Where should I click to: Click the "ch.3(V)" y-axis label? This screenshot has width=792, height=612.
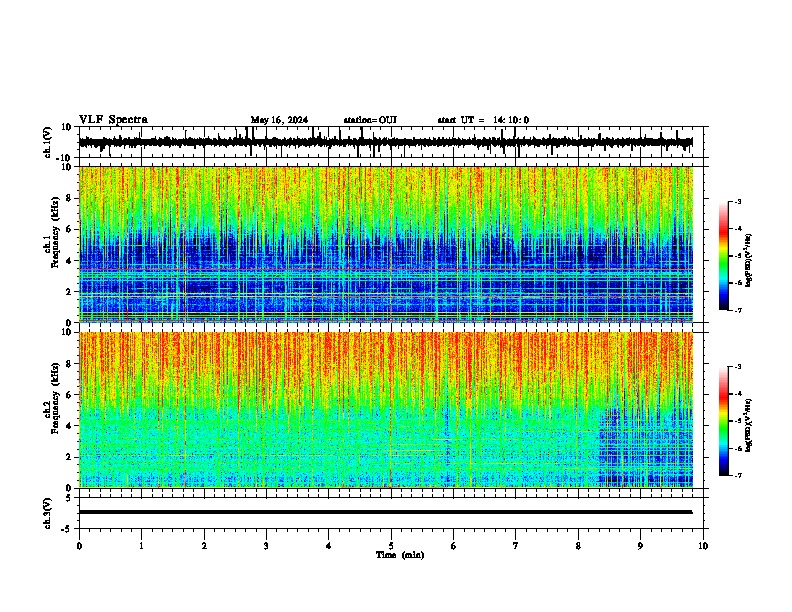pos(48,513)
